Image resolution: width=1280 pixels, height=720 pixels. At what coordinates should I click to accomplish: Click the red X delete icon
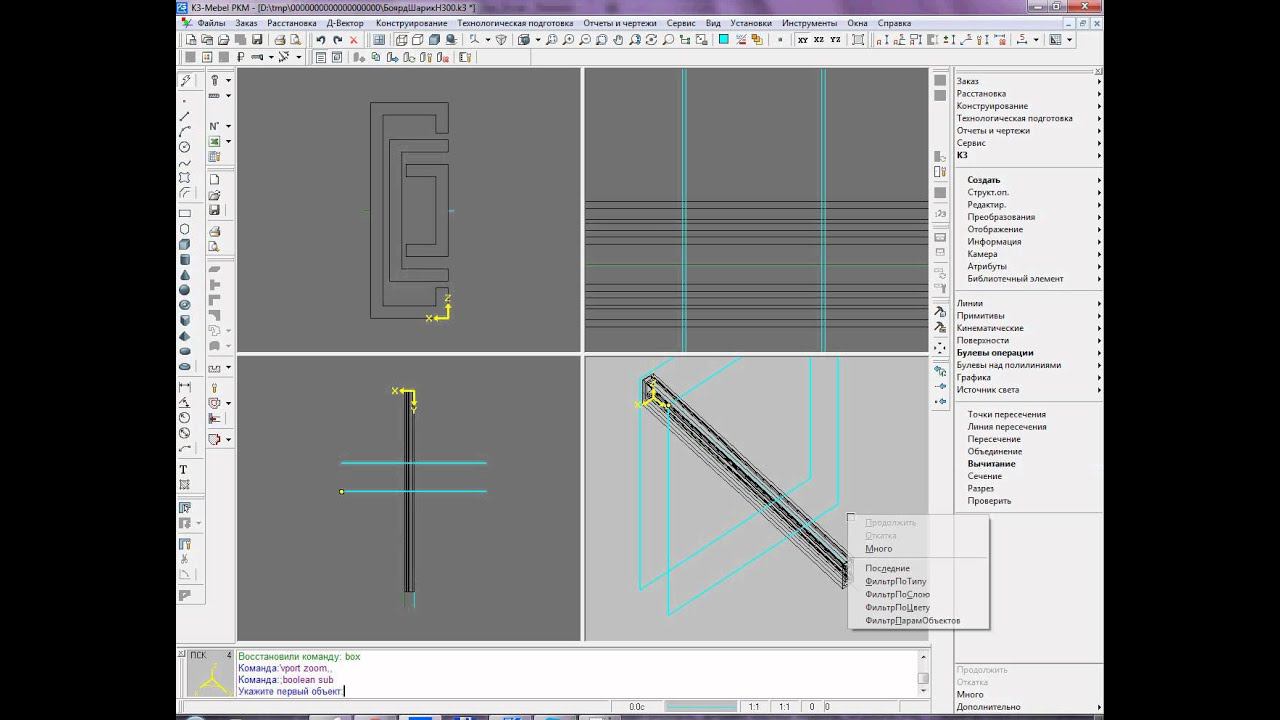354,40
